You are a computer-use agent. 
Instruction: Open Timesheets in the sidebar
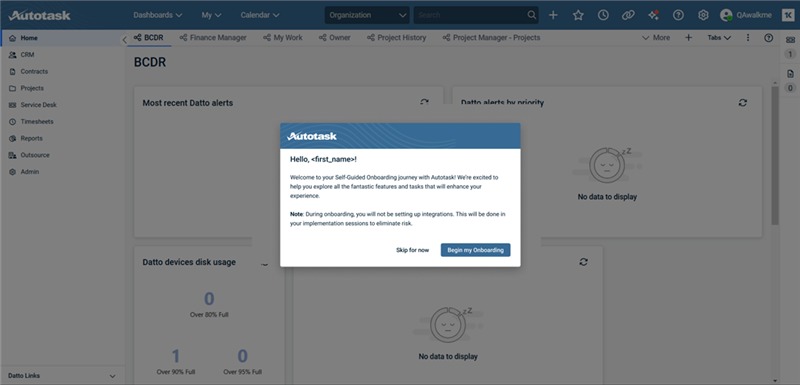tap(62, 122)
